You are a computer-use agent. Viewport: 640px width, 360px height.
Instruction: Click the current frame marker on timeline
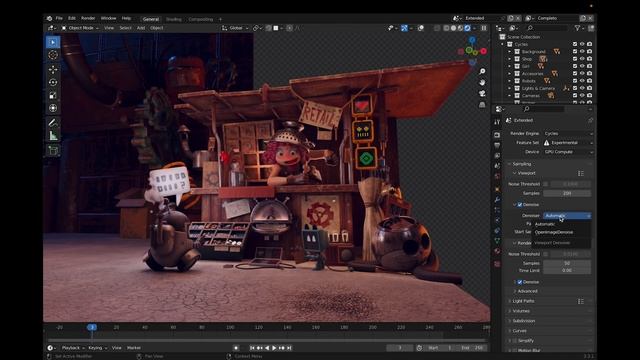tap(92, 327)
